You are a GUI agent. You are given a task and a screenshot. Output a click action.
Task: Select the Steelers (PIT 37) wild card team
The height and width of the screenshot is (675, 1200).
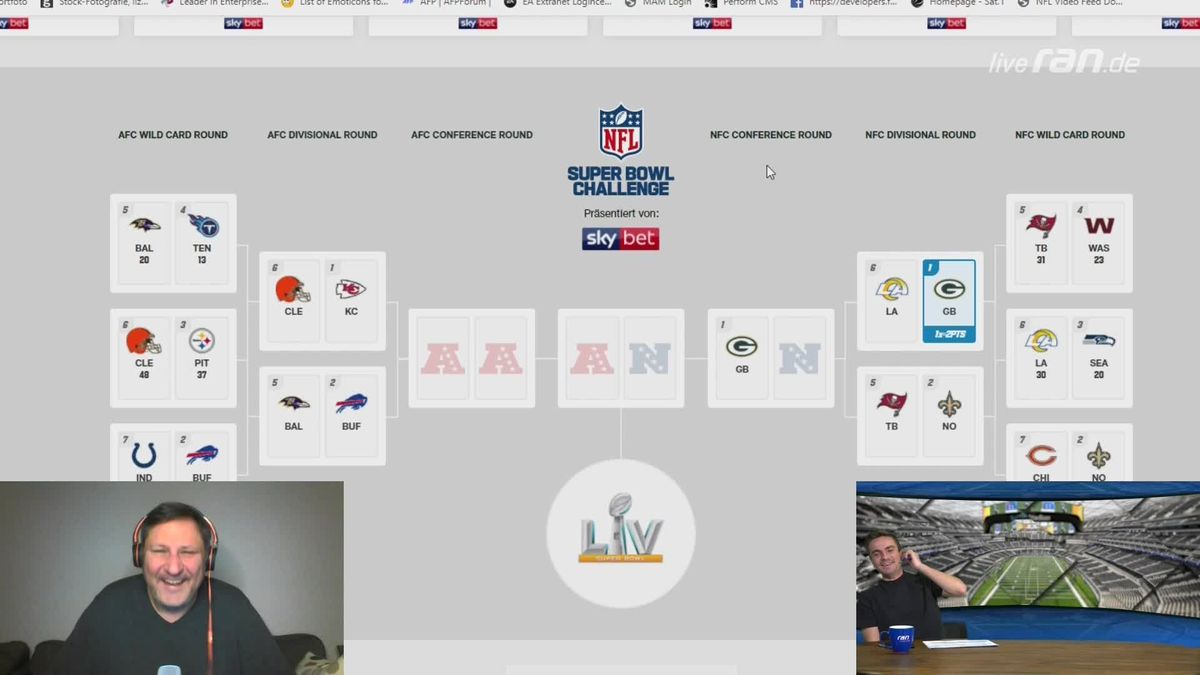coord(202,358)
